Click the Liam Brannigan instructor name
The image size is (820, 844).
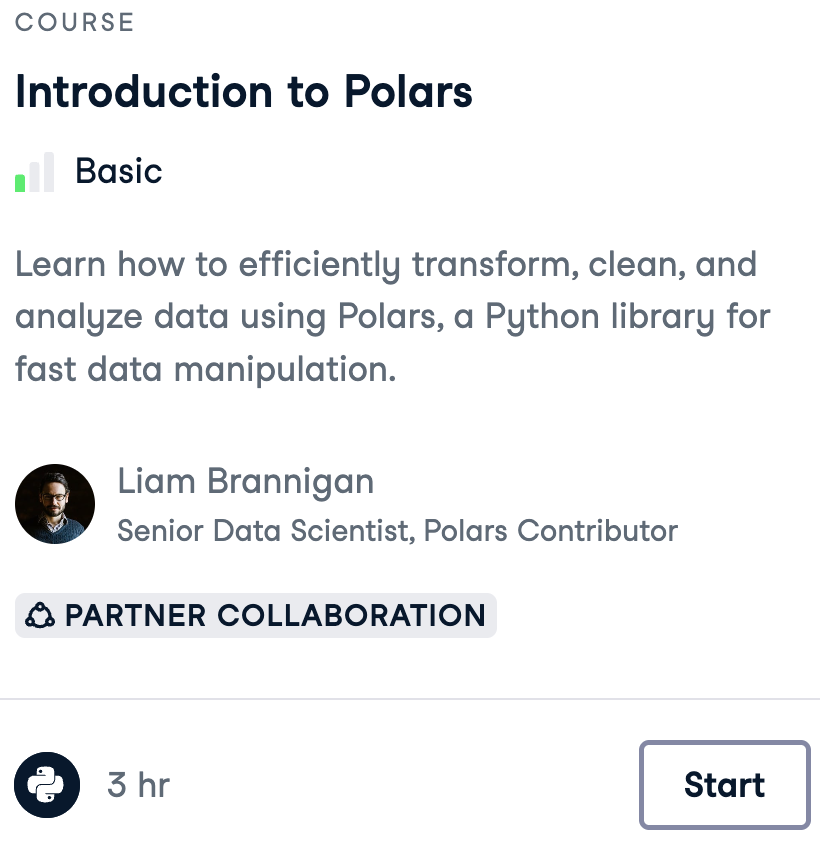(x=246, y=482)
